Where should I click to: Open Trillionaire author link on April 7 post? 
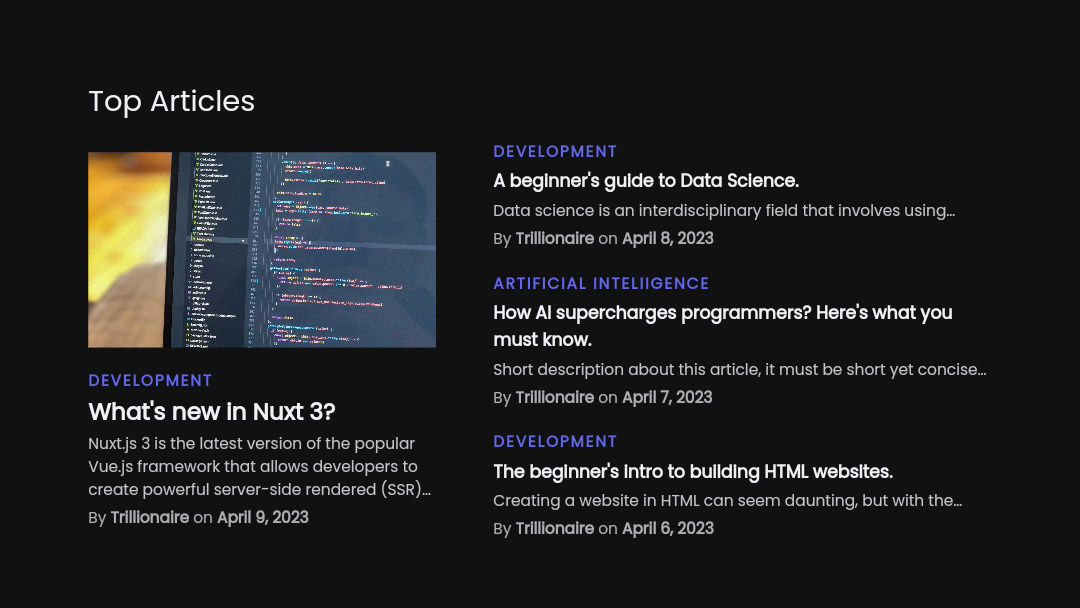(554, 398)
